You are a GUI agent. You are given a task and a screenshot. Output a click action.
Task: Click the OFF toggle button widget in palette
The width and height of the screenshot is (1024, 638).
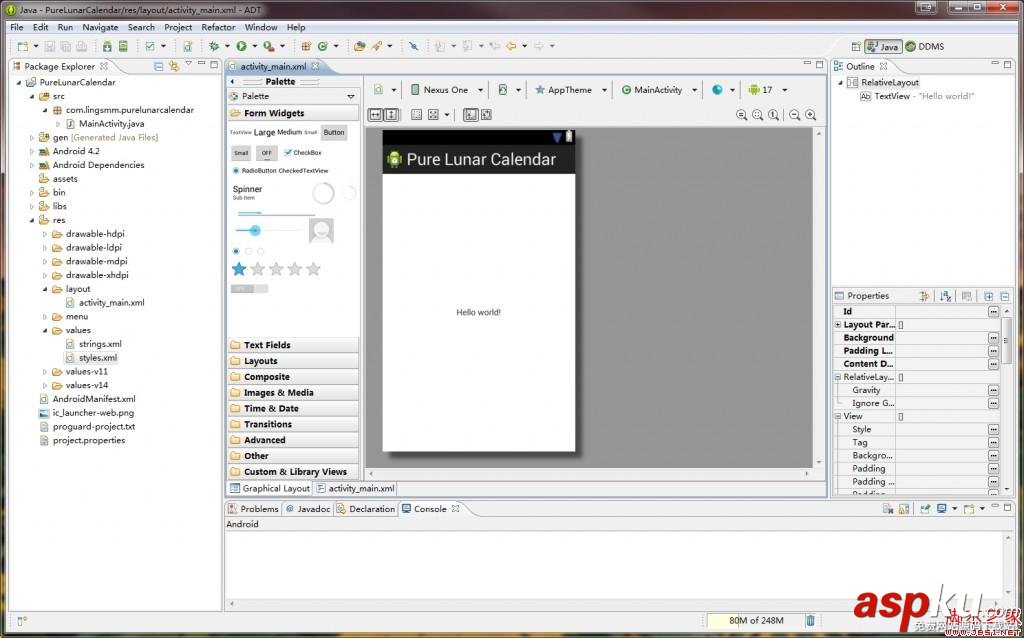click(x=266, y=153)
